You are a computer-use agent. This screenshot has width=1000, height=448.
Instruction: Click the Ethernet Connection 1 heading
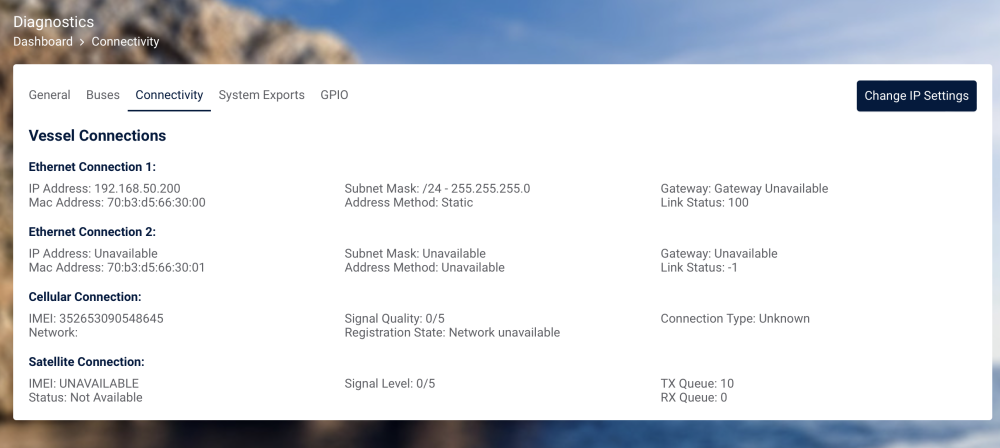click(92, 167)
